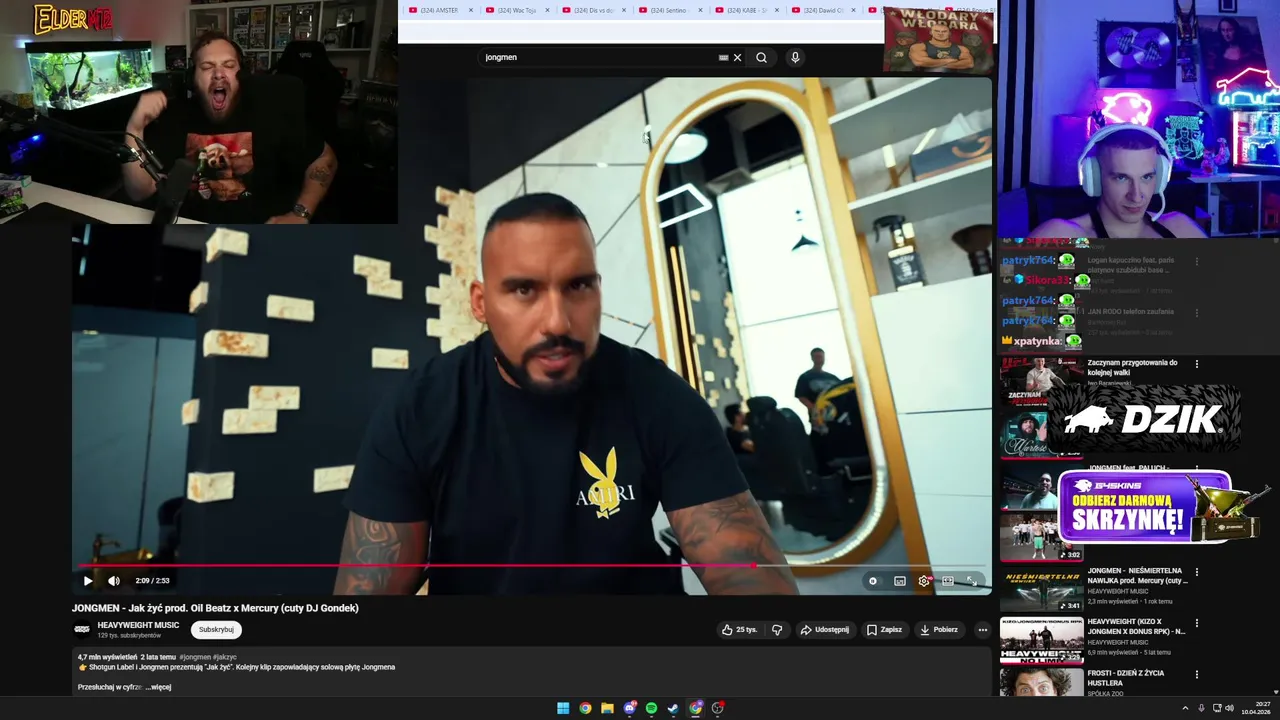The image size is (1280, 720).
Task: Open options menu for HEAVYWEIGHT KIZO video
Action: point(1196,623)
